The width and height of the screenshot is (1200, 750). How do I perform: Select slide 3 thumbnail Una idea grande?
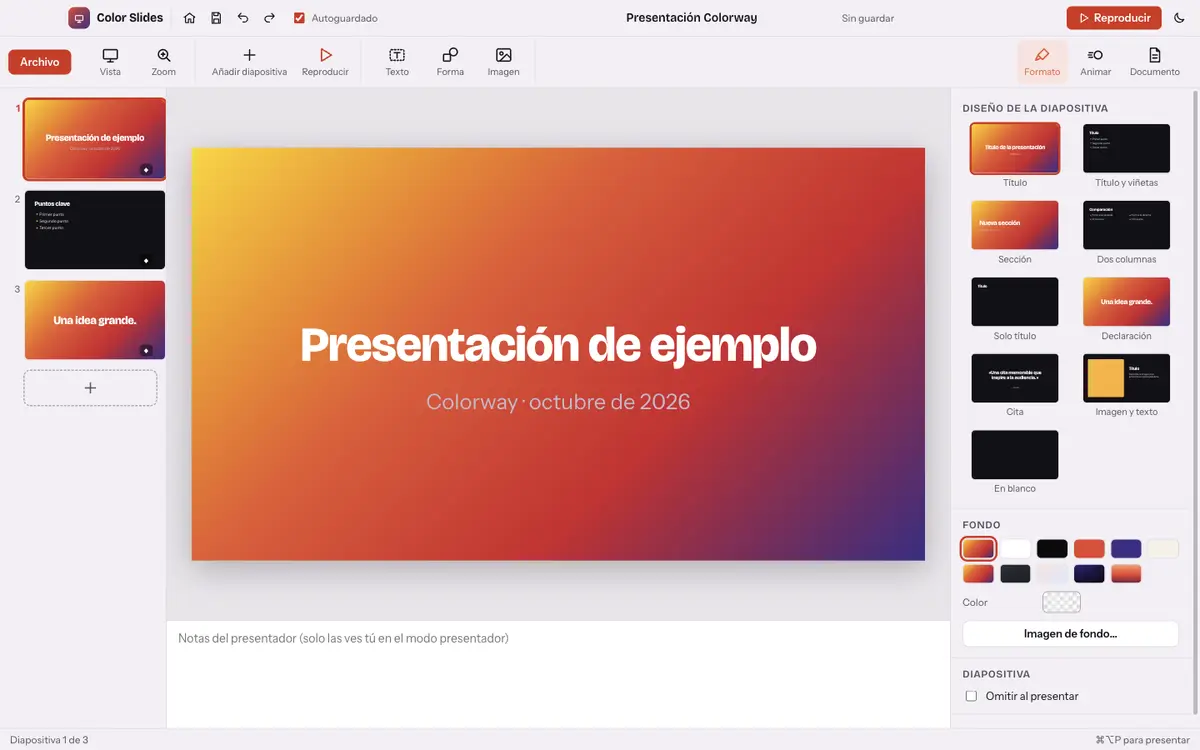(x=95, y=320)
